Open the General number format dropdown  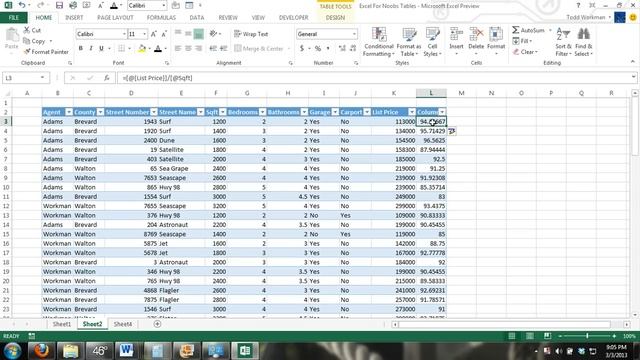tap(354, 34)
